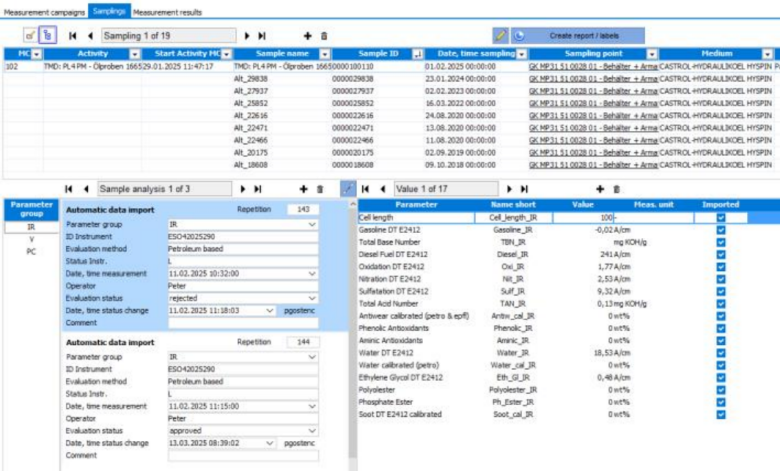
Task: Go to next sampling record
Action: click(247, 36)
